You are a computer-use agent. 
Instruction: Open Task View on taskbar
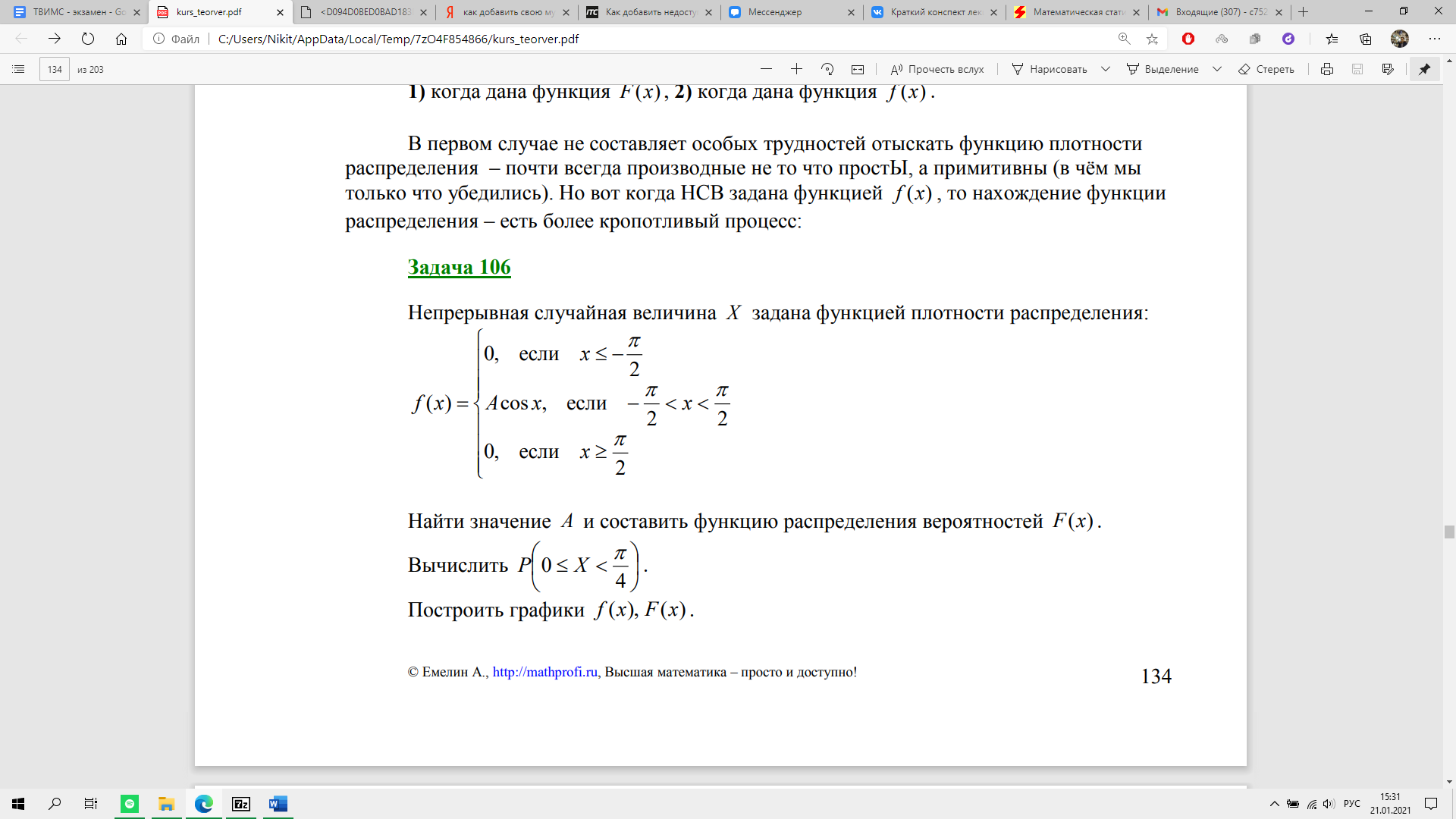(x=91, y=804)
